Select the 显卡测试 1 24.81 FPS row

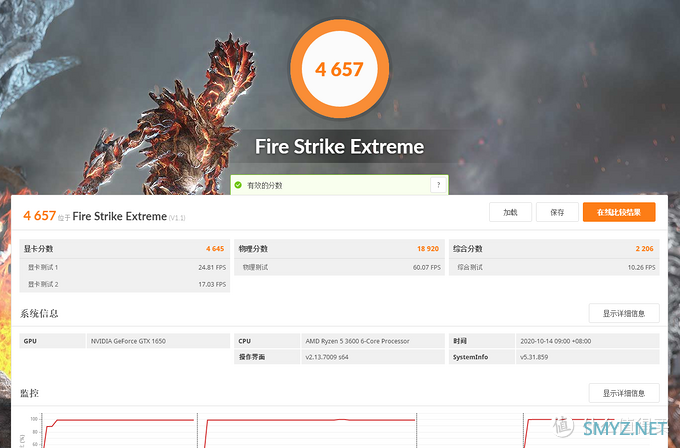124,267
